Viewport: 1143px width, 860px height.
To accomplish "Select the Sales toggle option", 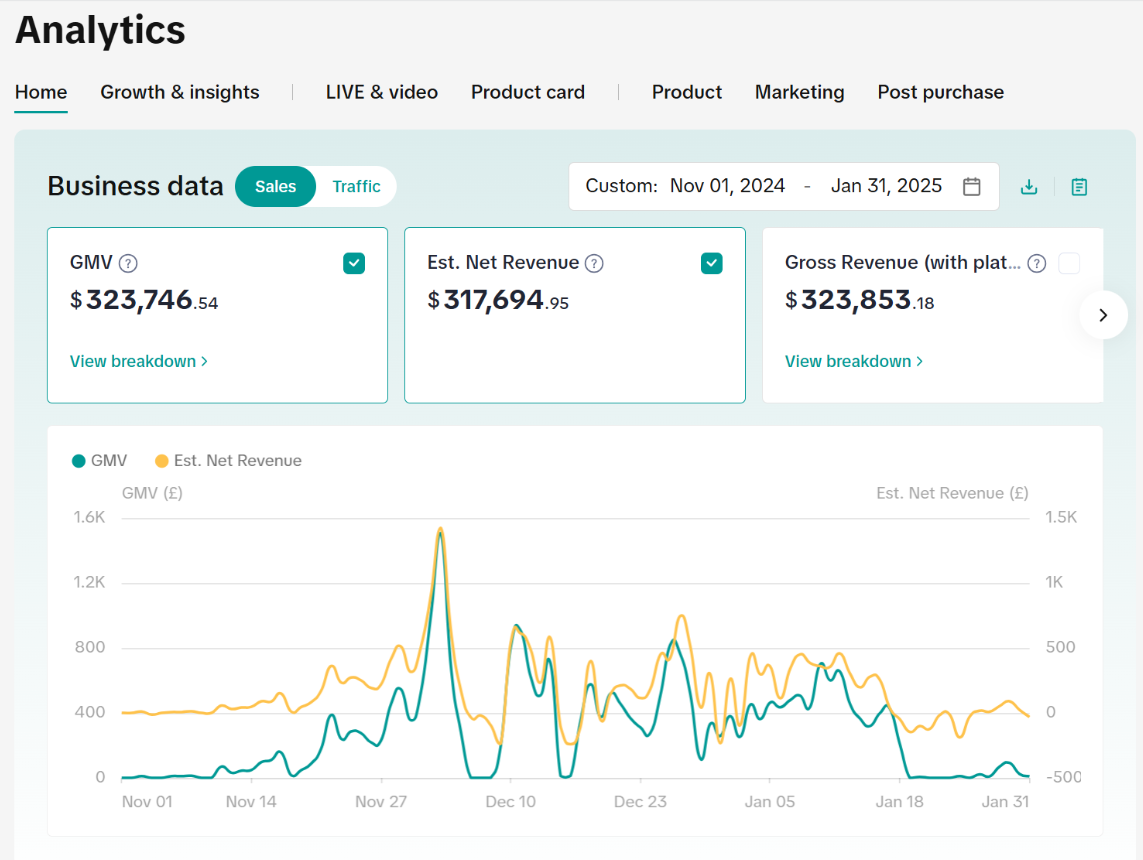I will pos(275,186).
